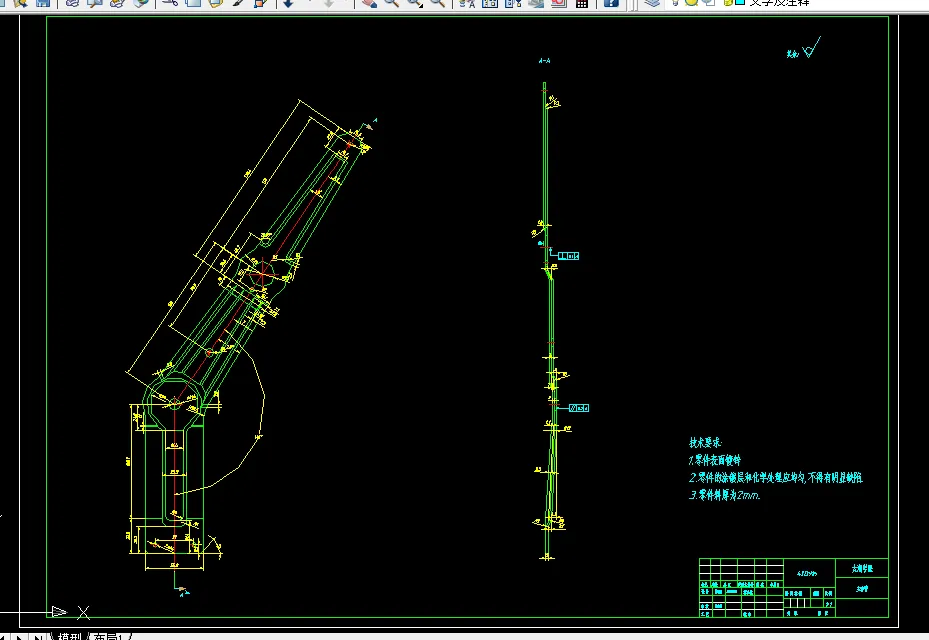
Task: Click the Undo arrow icon
Action: pos(289,3)
